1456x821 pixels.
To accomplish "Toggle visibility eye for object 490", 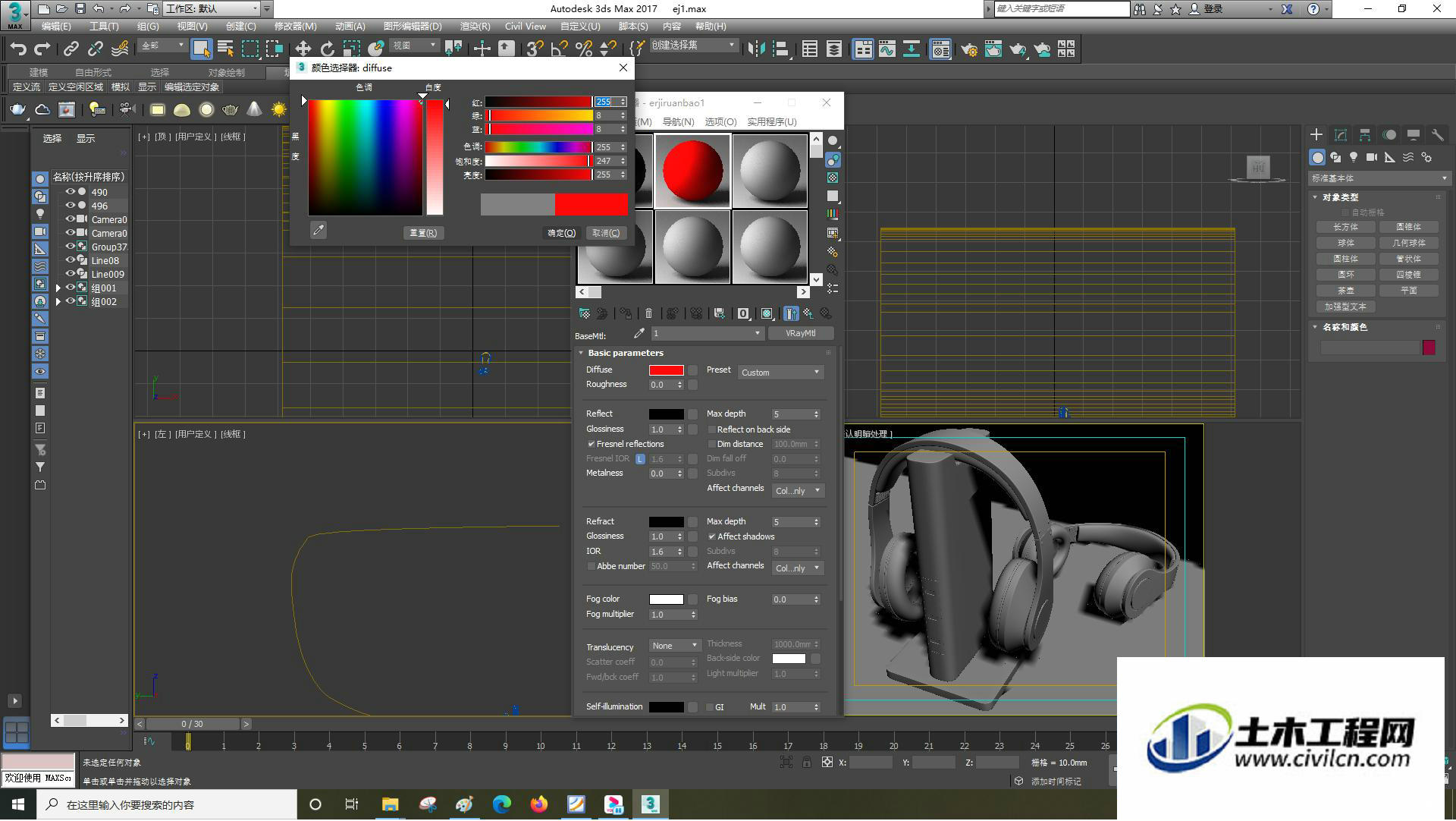I will [x=71, y=192].
